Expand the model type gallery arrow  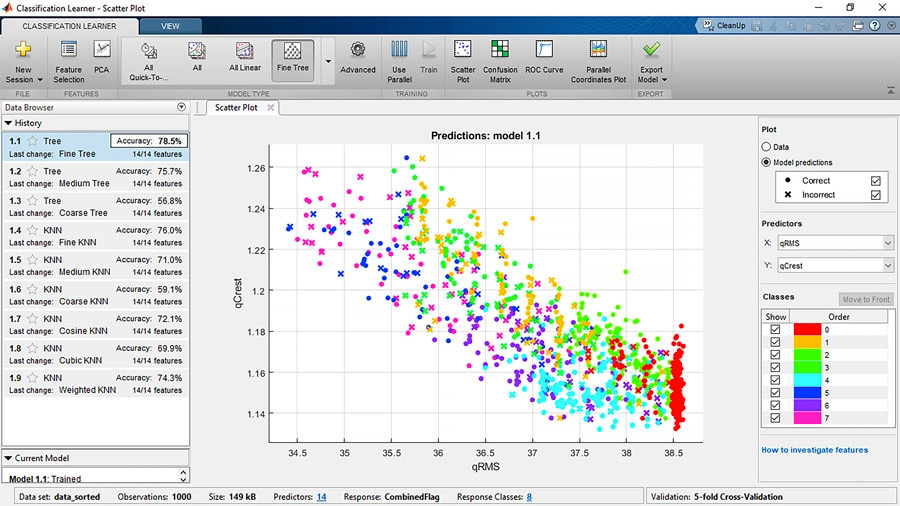(328, 60)
